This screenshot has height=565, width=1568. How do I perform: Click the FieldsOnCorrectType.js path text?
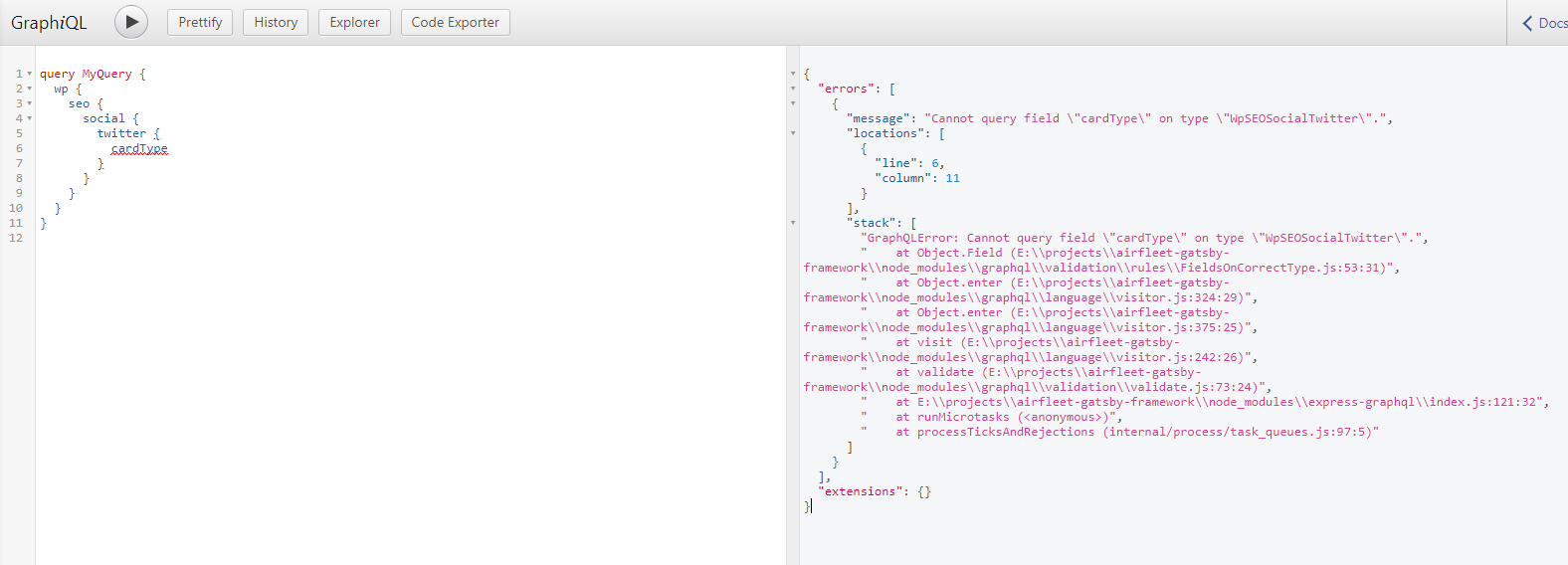(x=1100, y=268)
